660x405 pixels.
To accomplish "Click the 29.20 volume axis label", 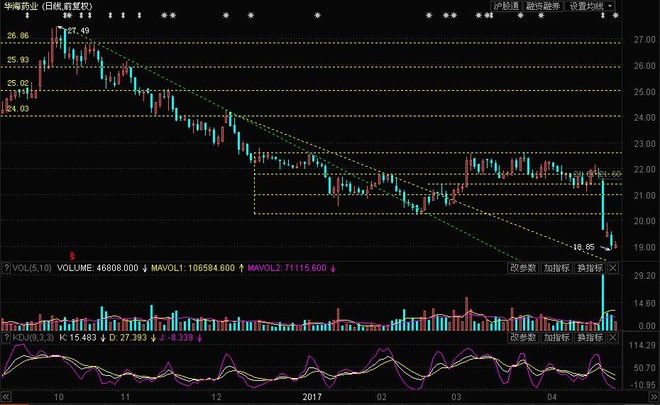I will [x=644, y=276].
